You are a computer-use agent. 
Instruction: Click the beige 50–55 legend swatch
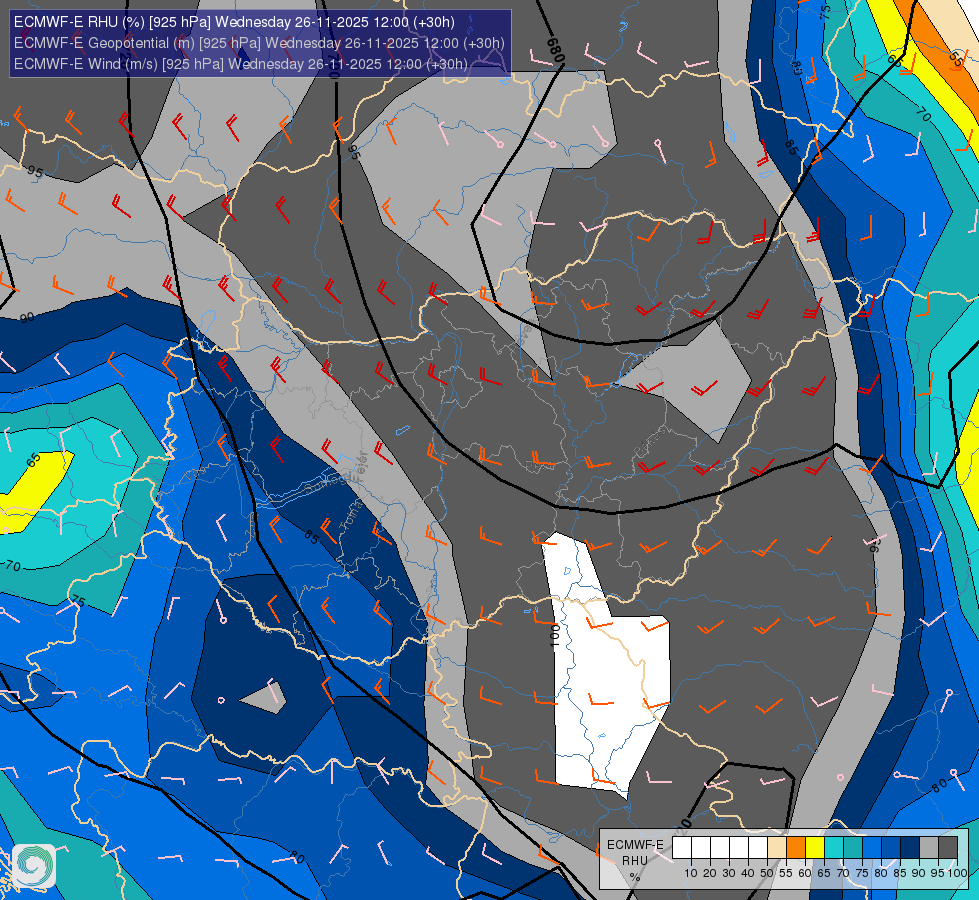tap(777, 848)
